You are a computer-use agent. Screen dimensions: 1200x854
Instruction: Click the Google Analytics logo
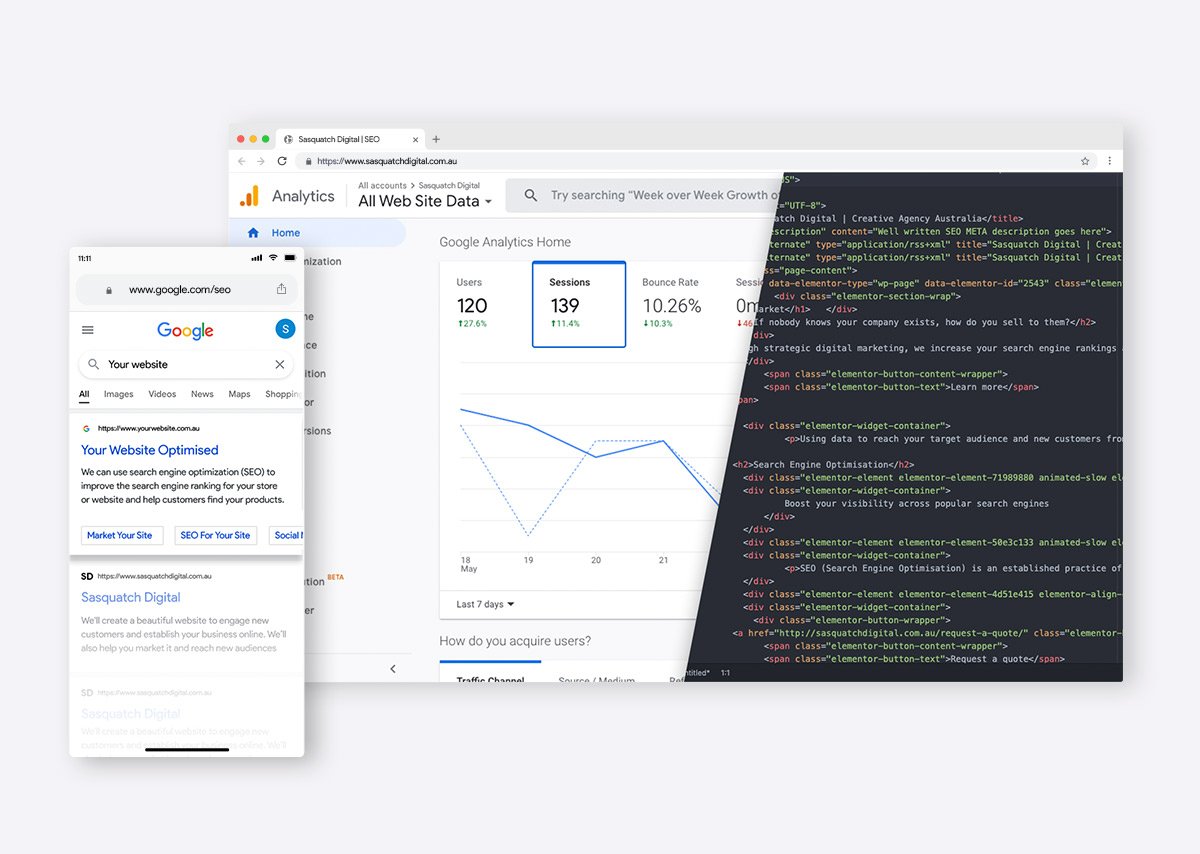249,196
